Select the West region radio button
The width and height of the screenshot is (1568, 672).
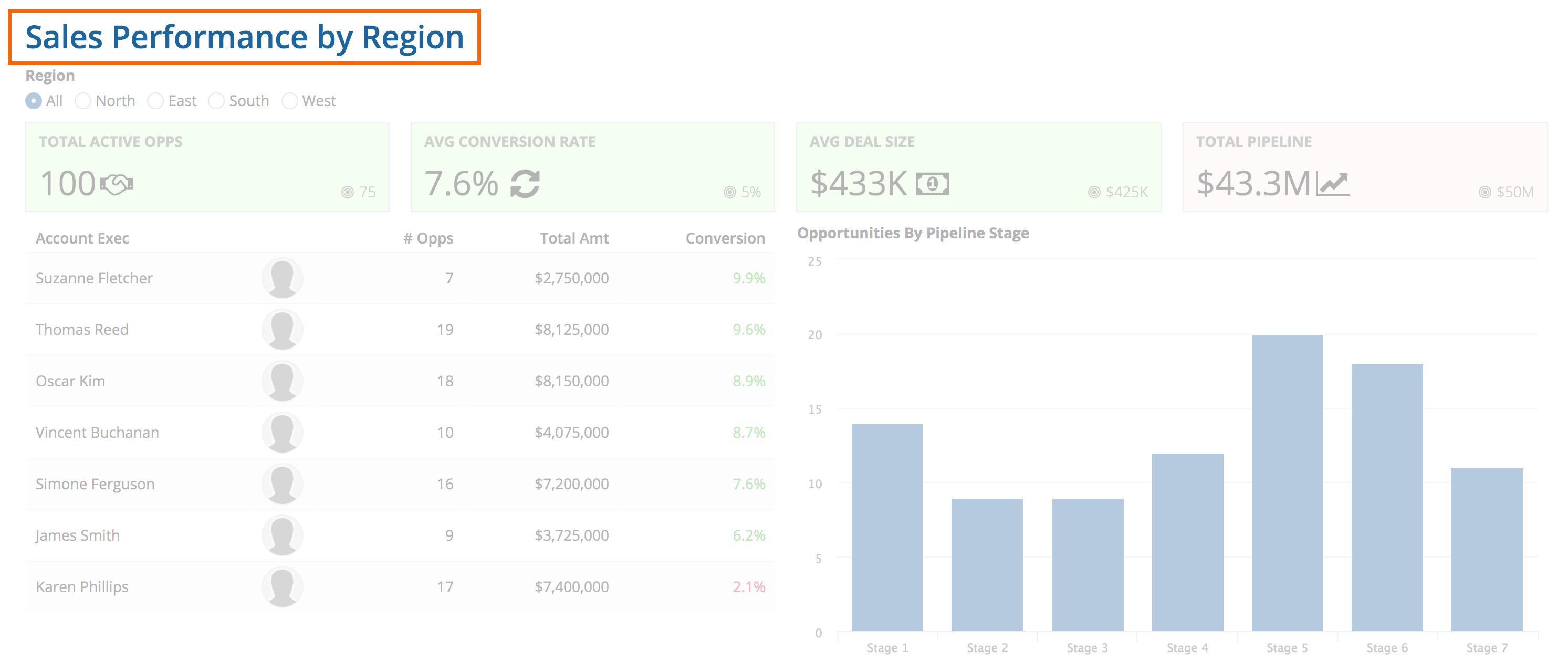pos(290,100)
